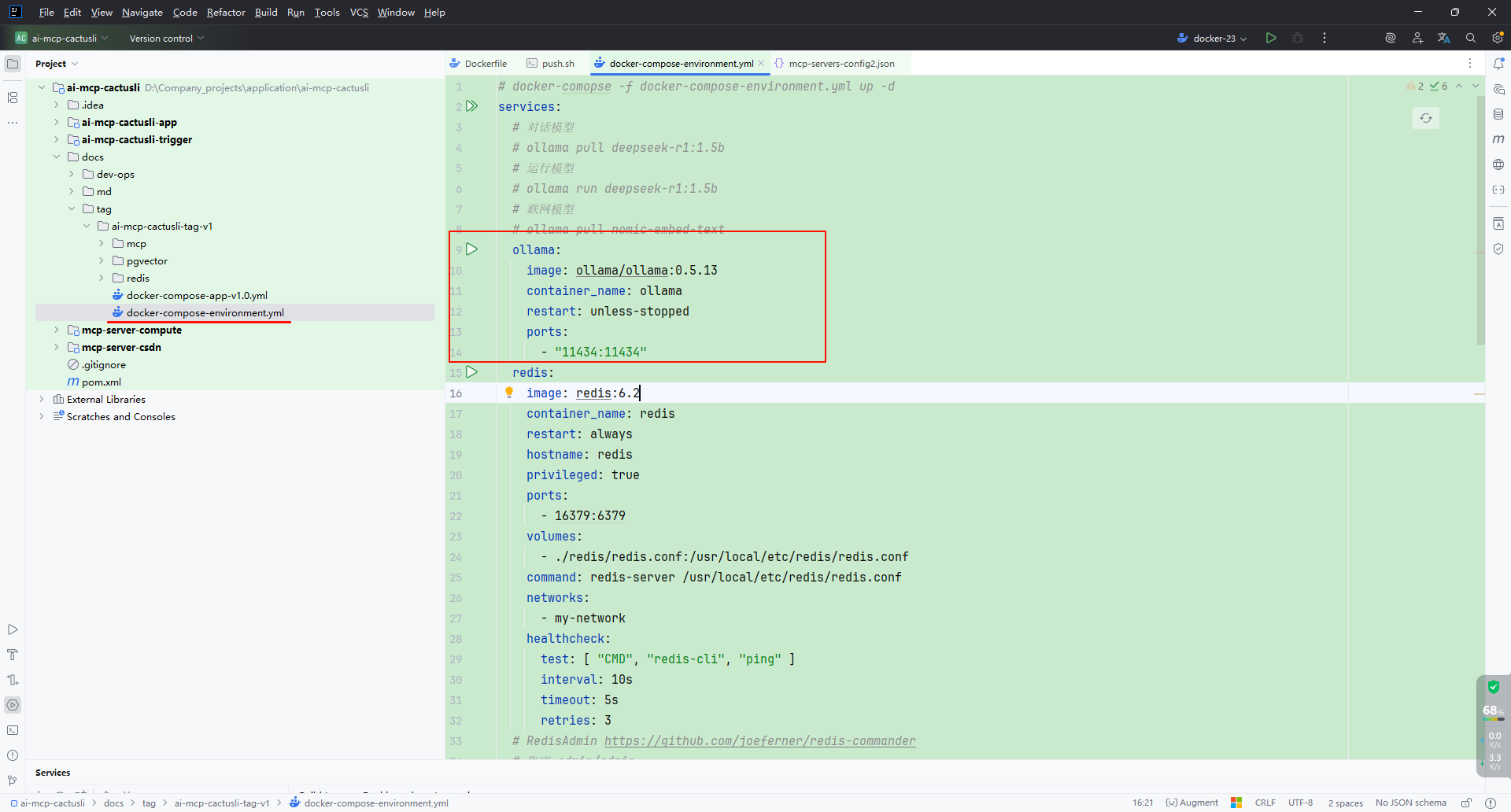The height and width of the screenshot is (812, 1511).
Task: Open the ai-mcp-cactusli project dropdown
Action: [x=61, y=38]
